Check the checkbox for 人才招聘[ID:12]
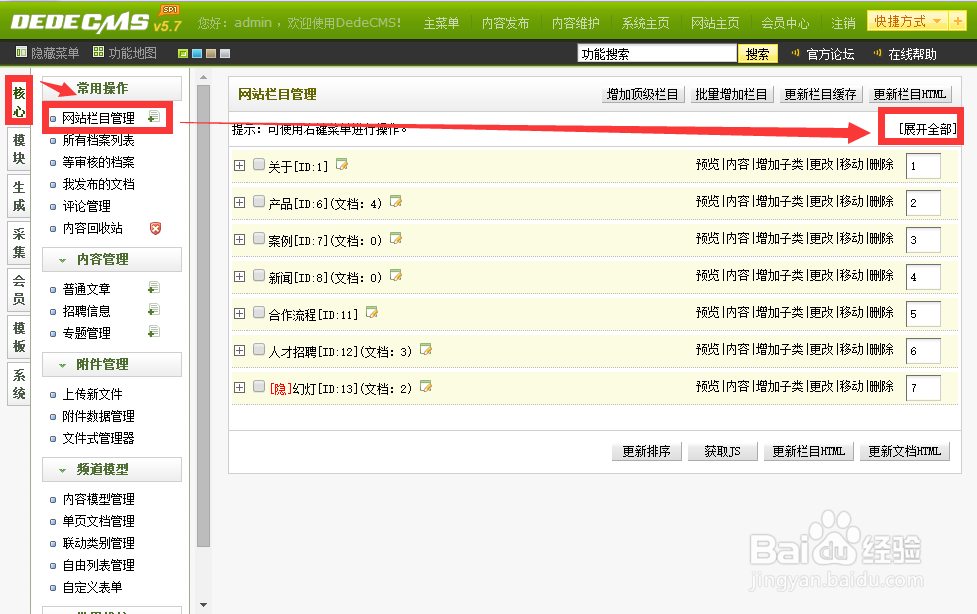Screen dimensions: 977x614 pos(258,350)
